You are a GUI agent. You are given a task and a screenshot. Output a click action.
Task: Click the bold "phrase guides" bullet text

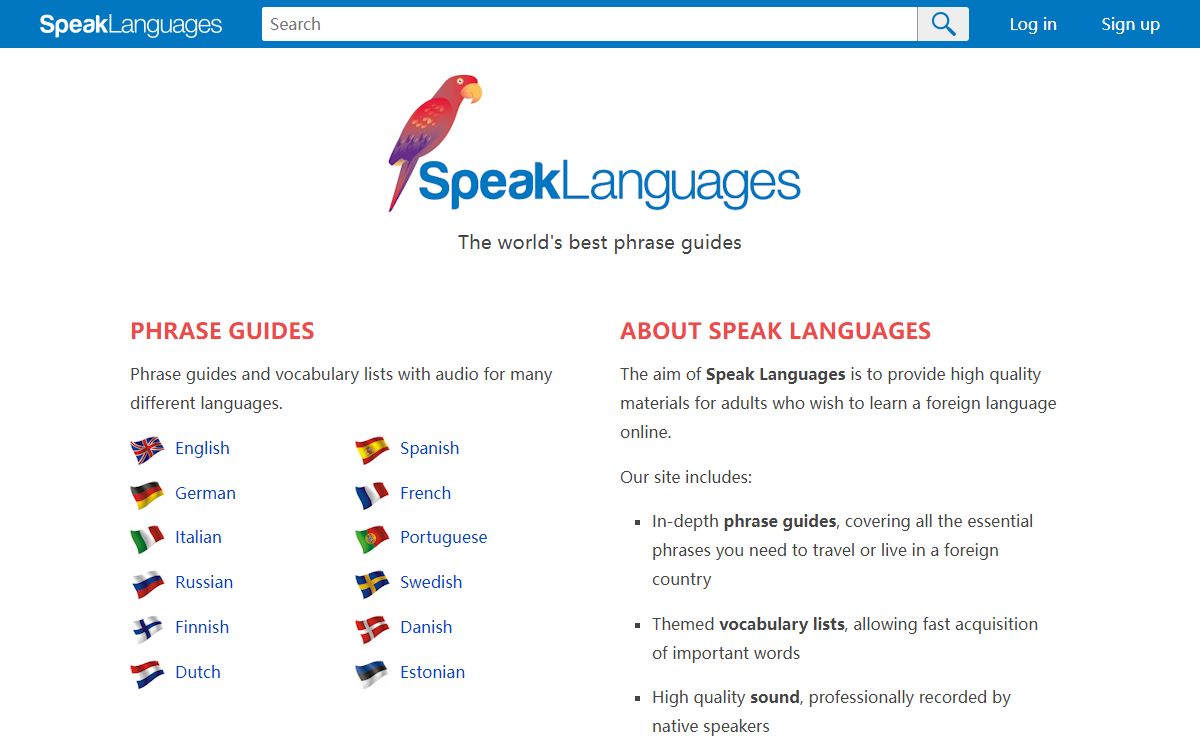point(780,521)
